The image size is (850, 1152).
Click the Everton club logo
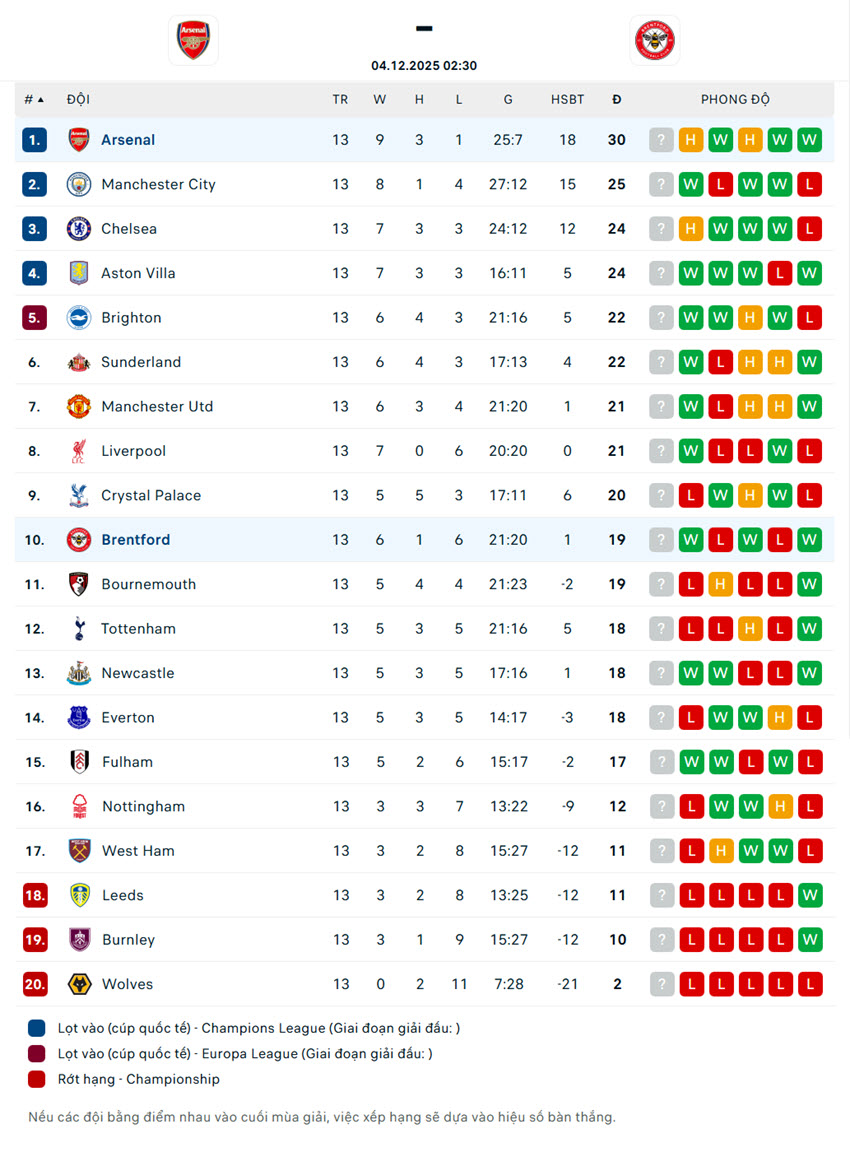pyautogui.click(x=79, y=717)
